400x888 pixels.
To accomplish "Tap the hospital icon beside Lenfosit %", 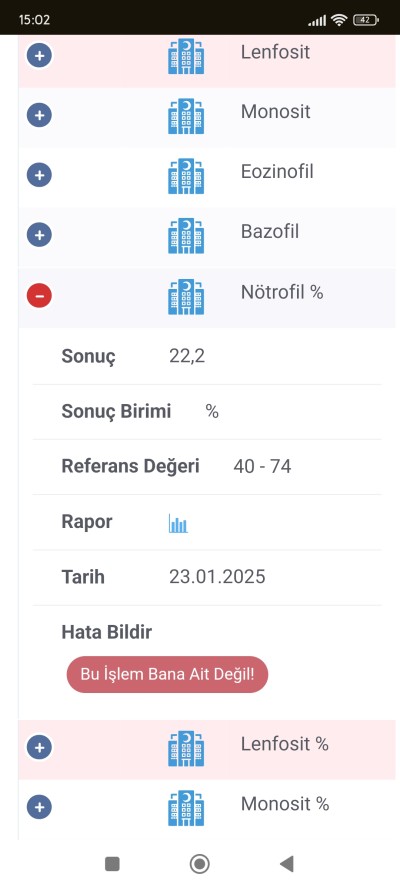I will [x=186, y=748].
